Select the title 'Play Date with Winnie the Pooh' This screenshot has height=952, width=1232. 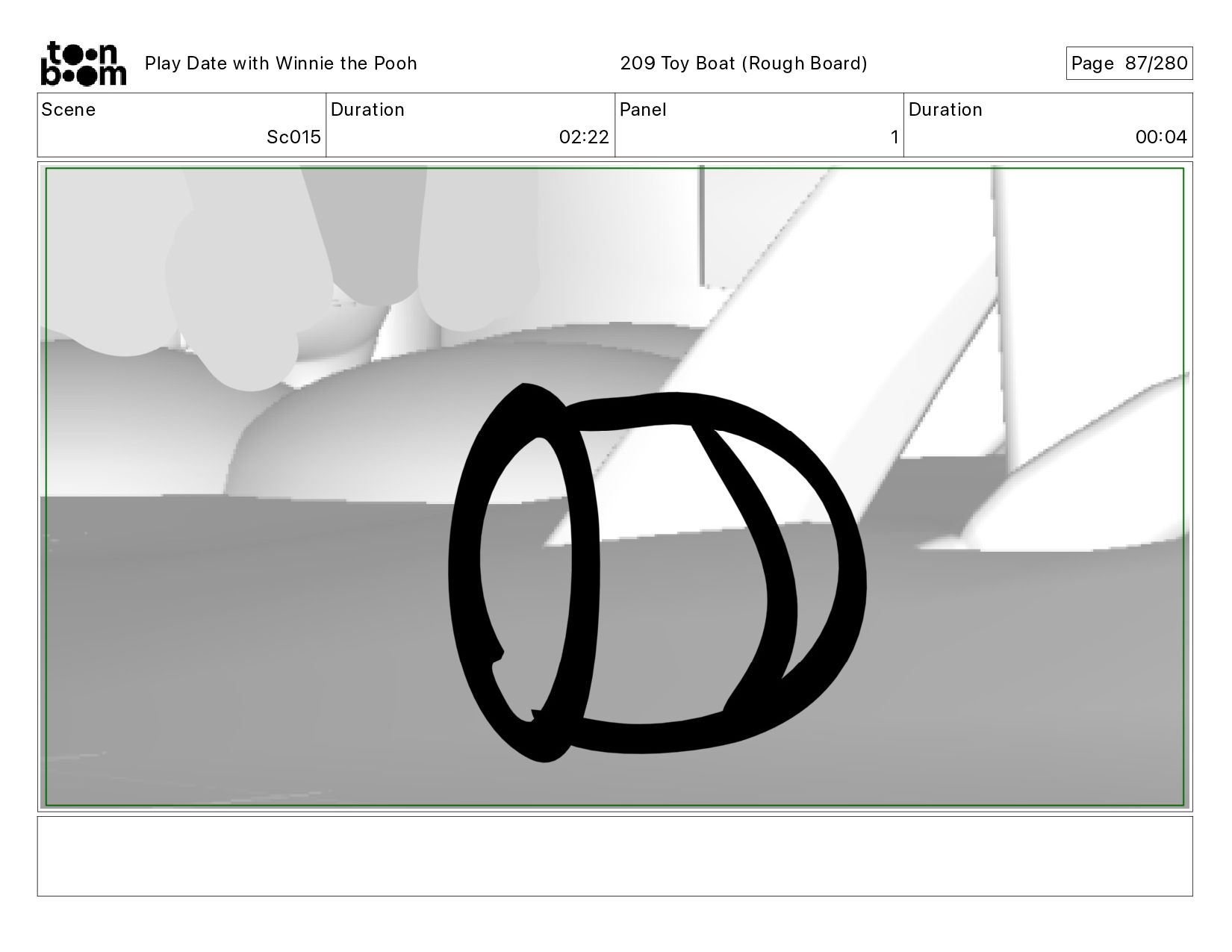click(x=281, y=63)
